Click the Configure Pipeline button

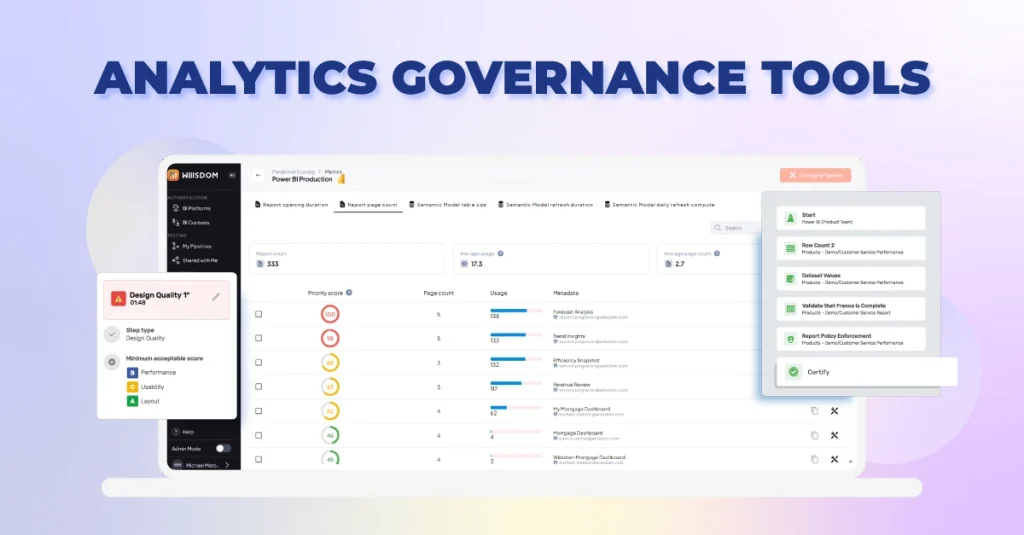(815, 175)
